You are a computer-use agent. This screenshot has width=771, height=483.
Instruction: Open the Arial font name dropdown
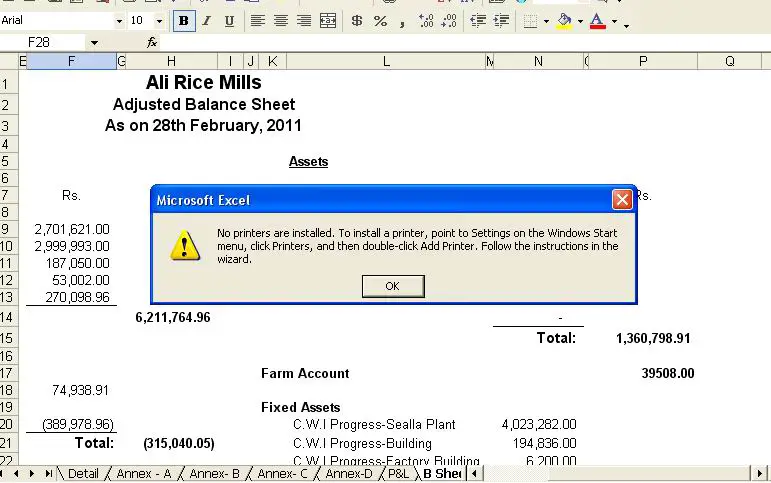119,21
